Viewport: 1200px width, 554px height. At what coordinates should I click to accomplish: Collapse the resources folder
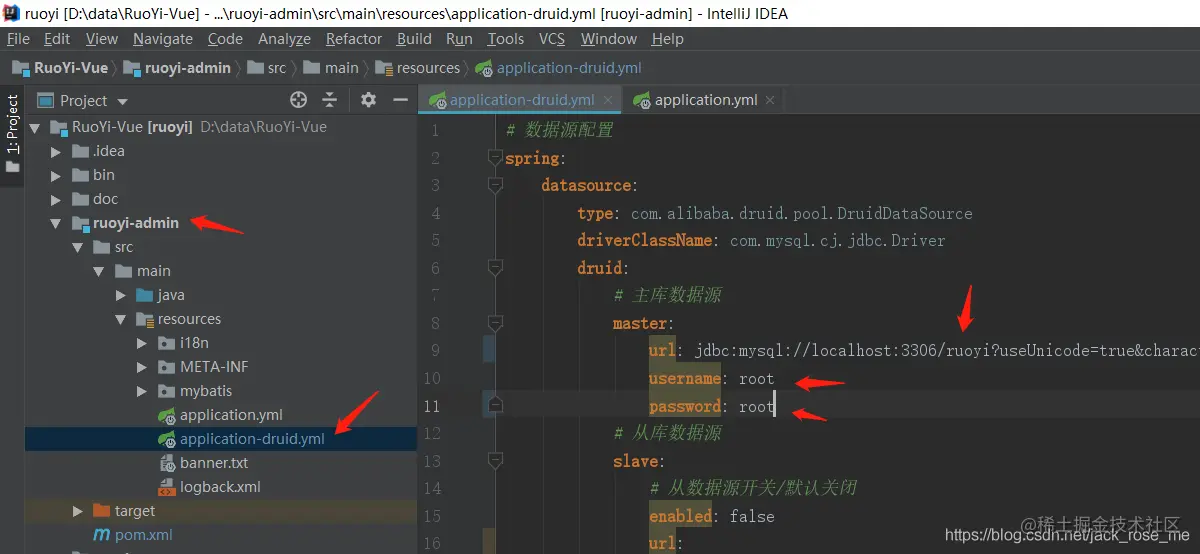click(121, 319)
